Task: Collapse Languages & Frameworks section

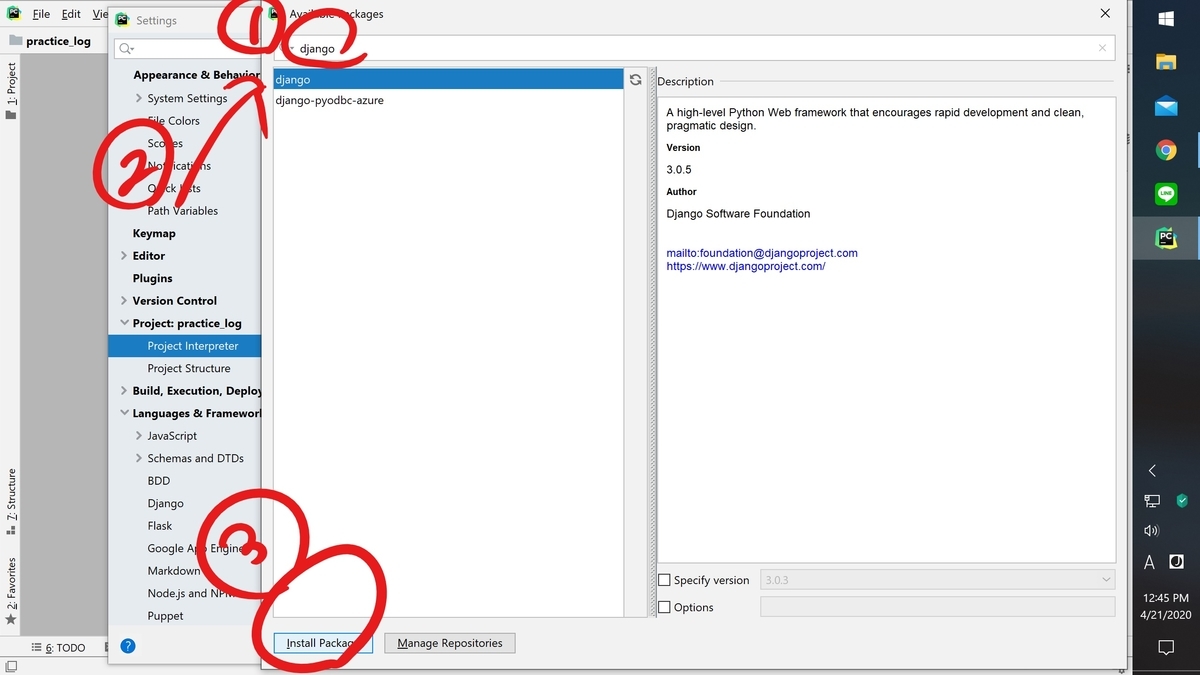Action: click(124, 413)
